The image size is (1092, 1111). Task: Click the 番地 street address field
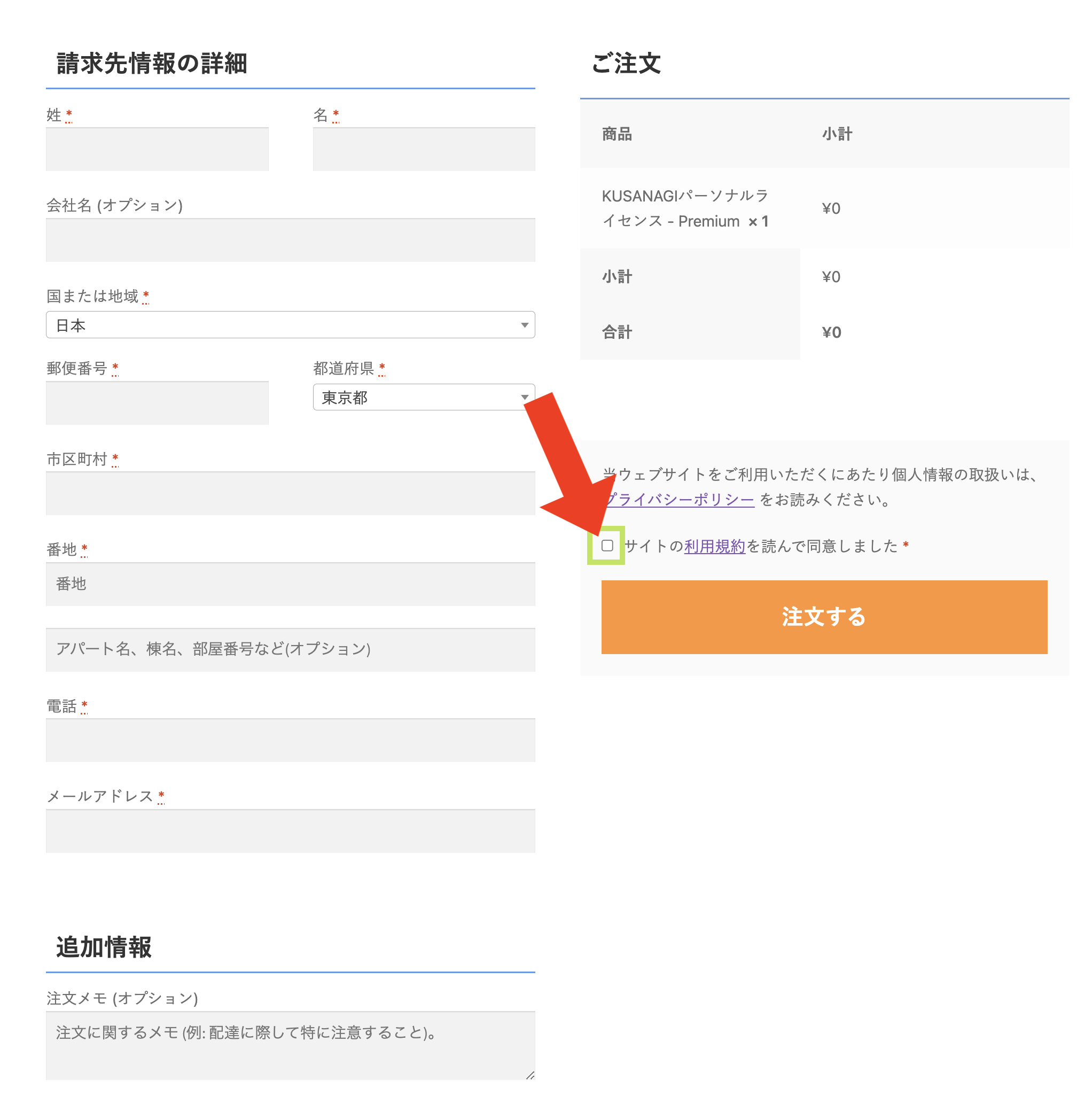[290, 584]
